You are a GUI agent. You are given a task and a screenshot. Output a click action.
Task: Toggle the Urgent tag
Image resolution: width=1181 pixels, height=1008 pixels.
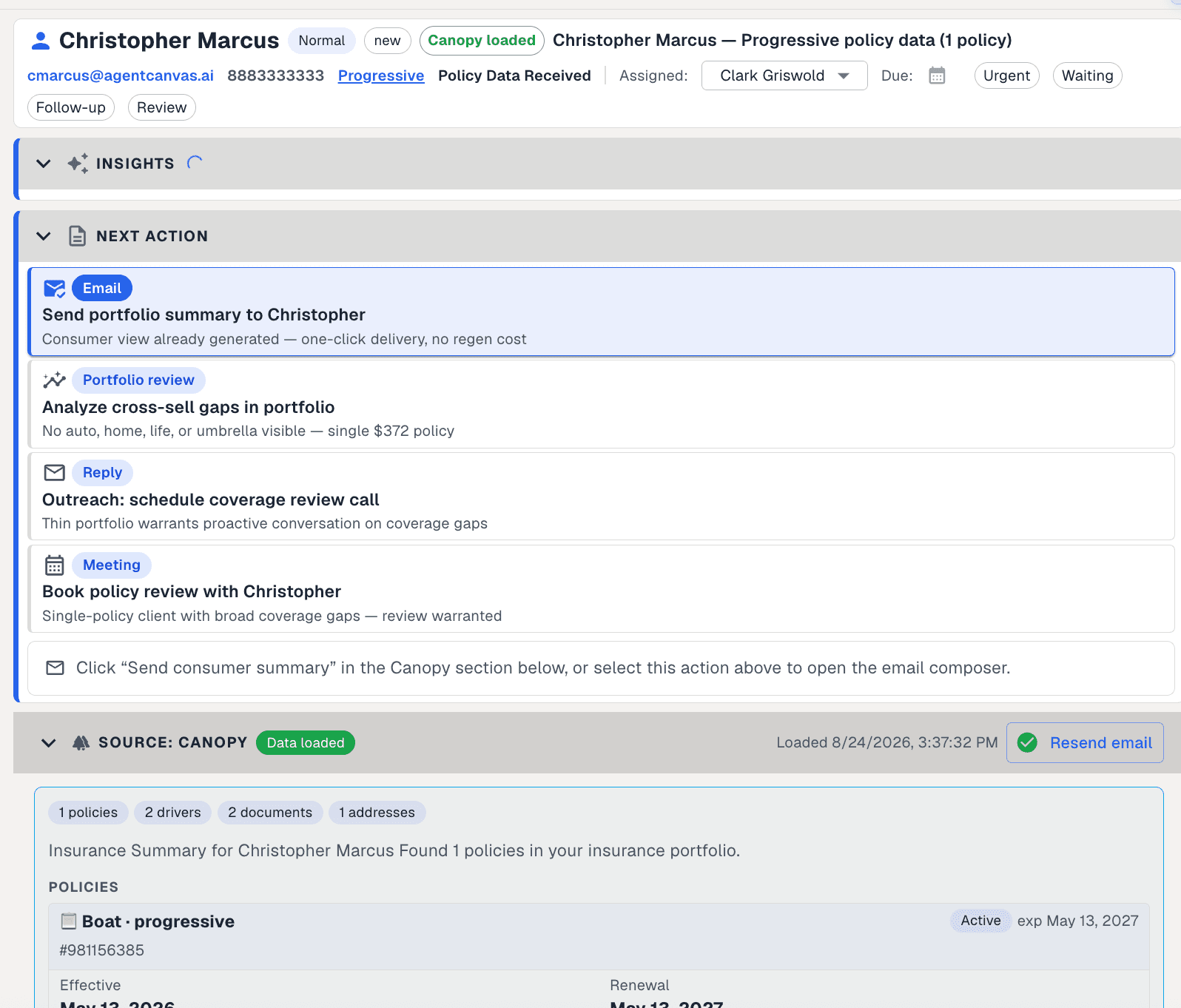[1006, 75]
